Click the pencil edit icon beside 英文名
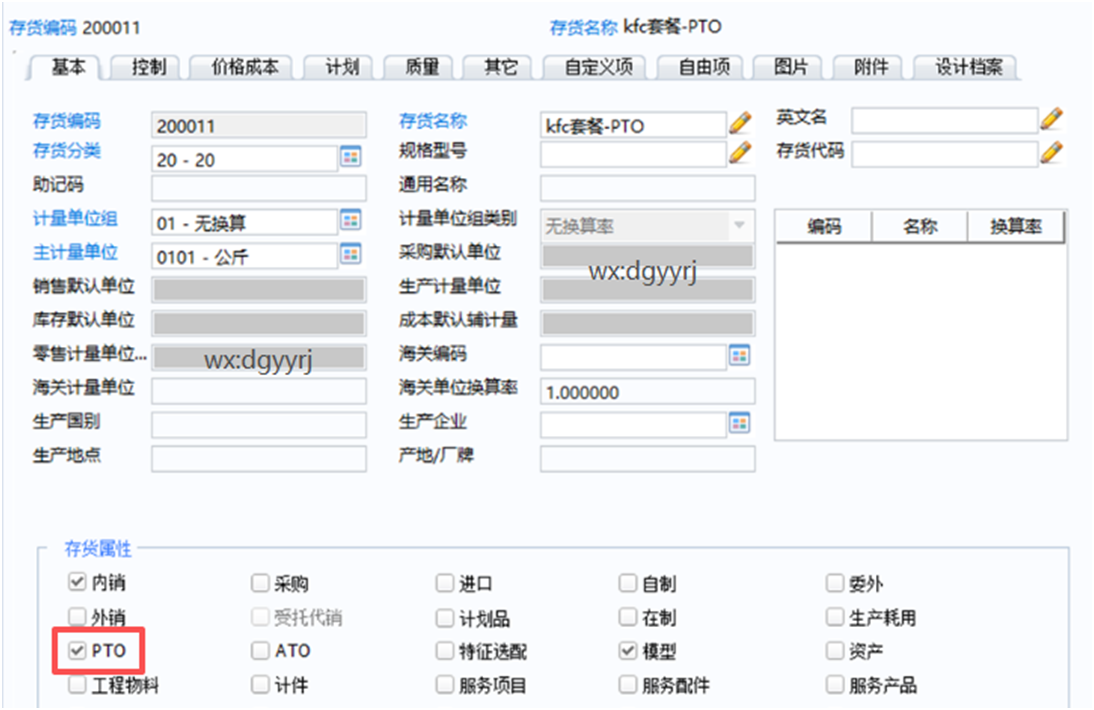The width and height of the screenshot is (1094, 710). point(1052,120)
